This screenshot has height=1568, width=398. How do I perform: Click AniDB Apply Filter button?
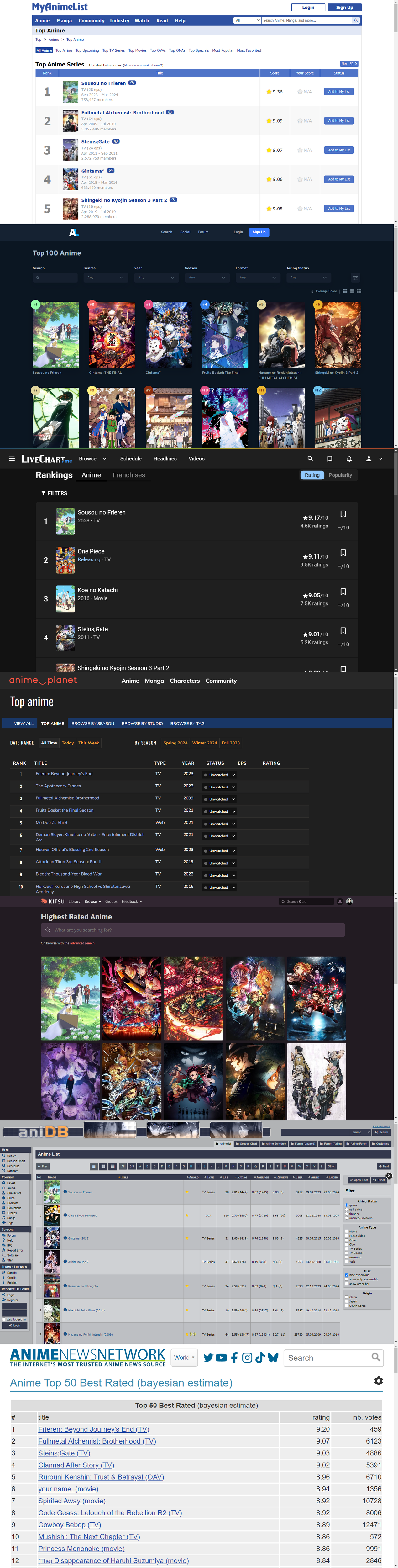click(x=359, y=1180)
